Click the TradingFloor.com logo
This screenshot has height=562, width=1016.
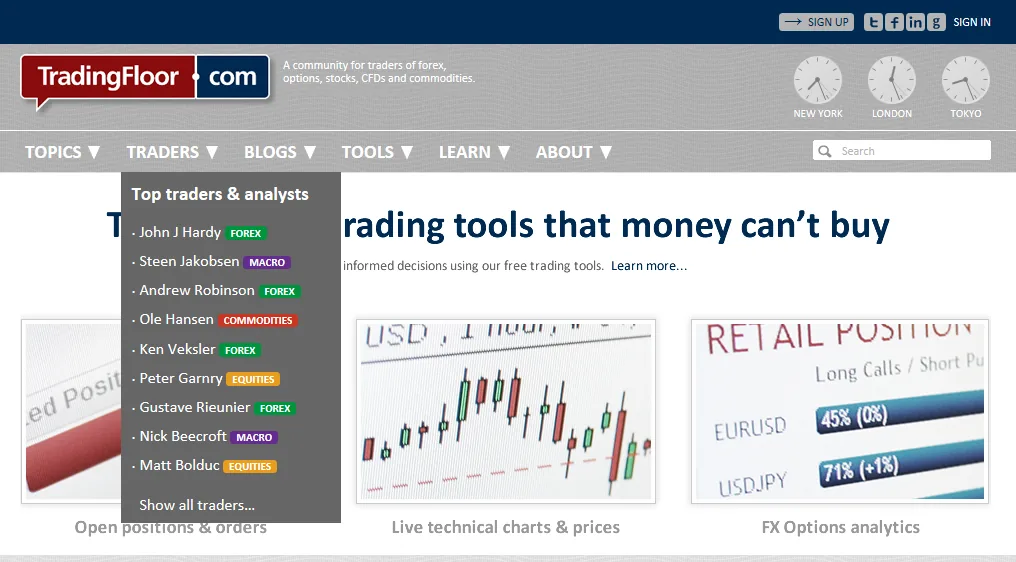coord(145,77)
